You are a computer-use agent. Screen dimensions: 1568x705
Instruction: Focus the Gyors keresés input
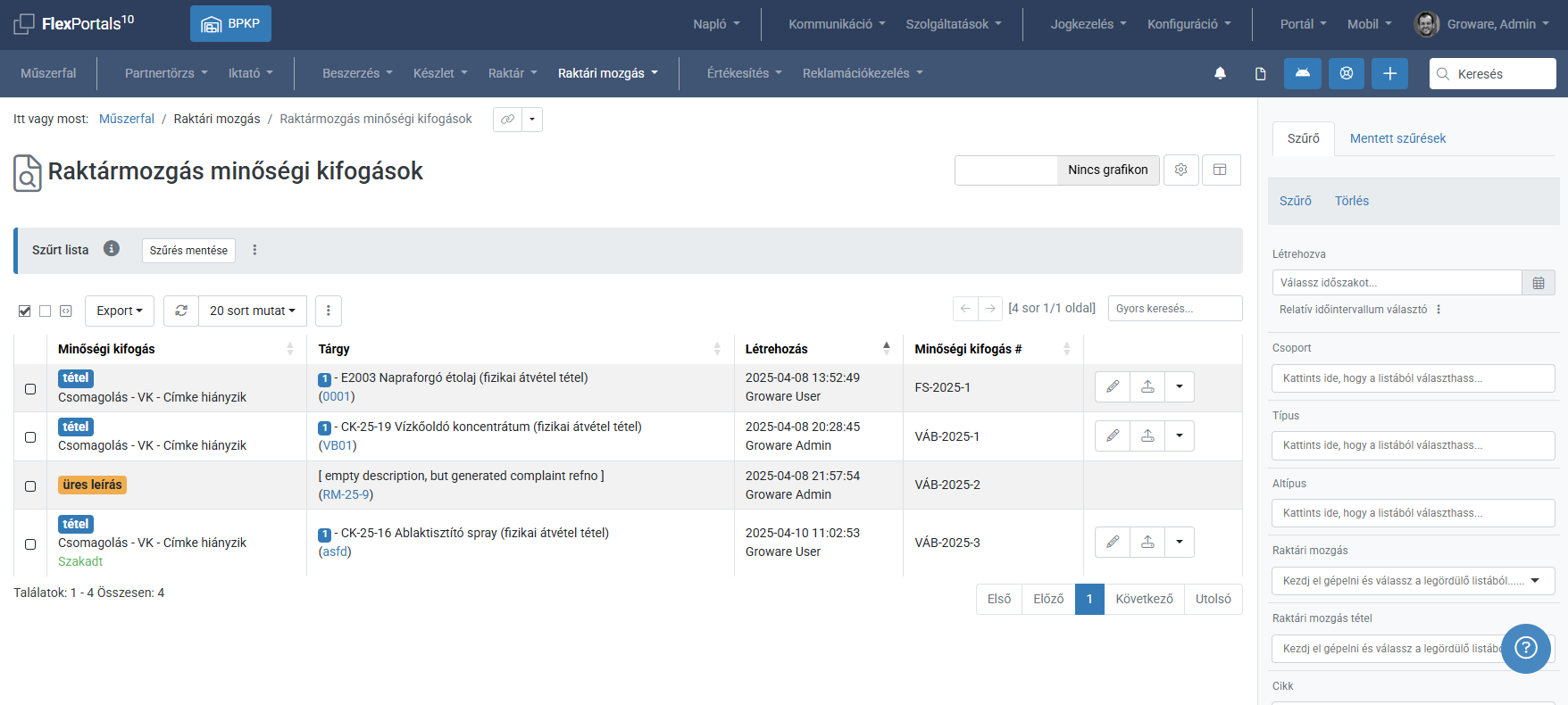click(1175, 308)
